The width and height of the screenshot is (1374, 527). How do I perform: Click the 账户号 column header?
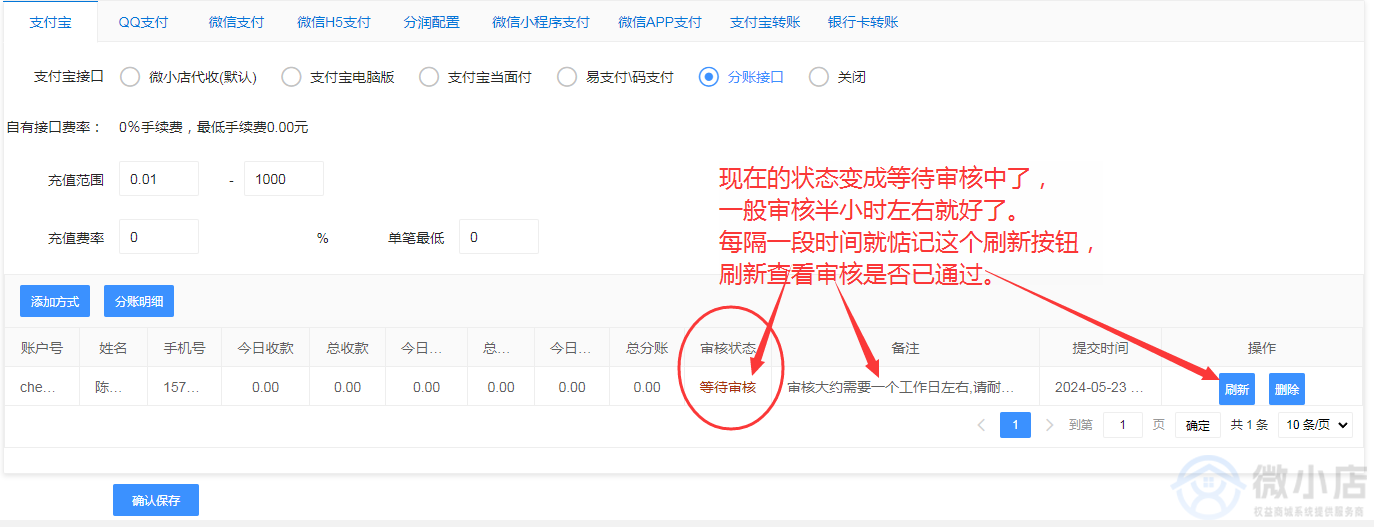click(x=42, y=348)
